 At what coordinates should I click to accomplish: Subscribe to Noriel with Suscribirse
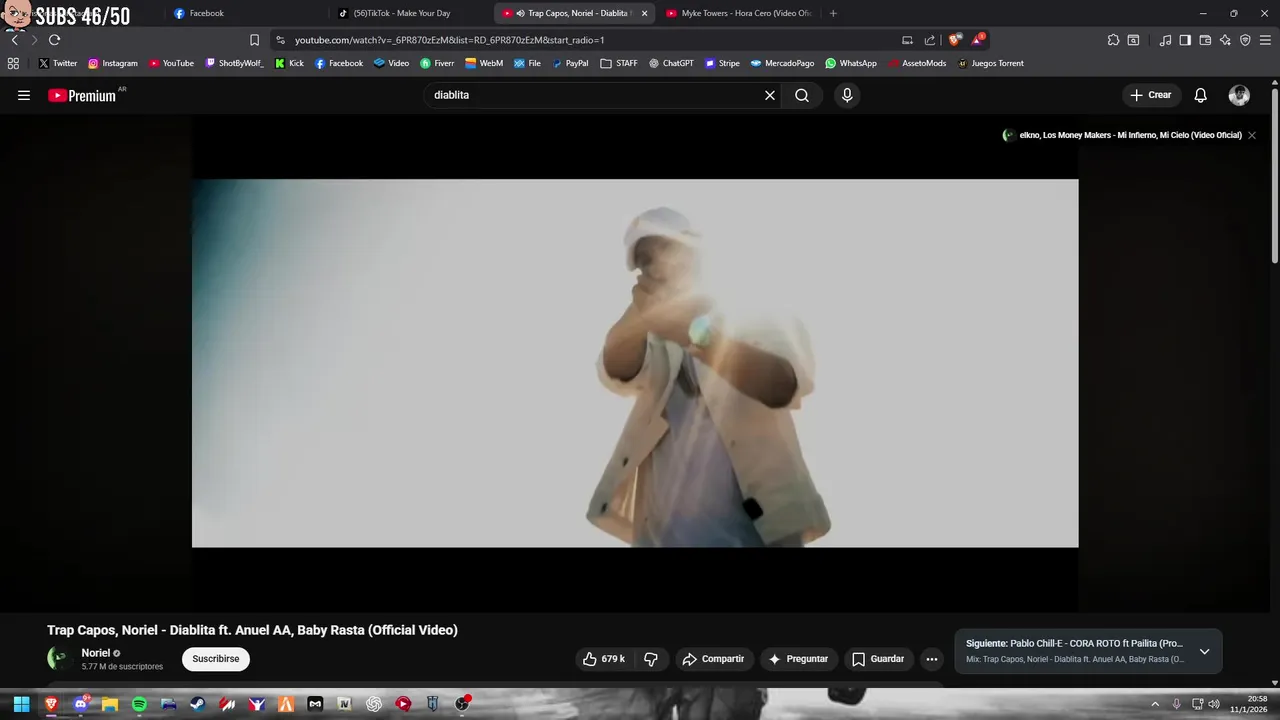click(216, 659)
